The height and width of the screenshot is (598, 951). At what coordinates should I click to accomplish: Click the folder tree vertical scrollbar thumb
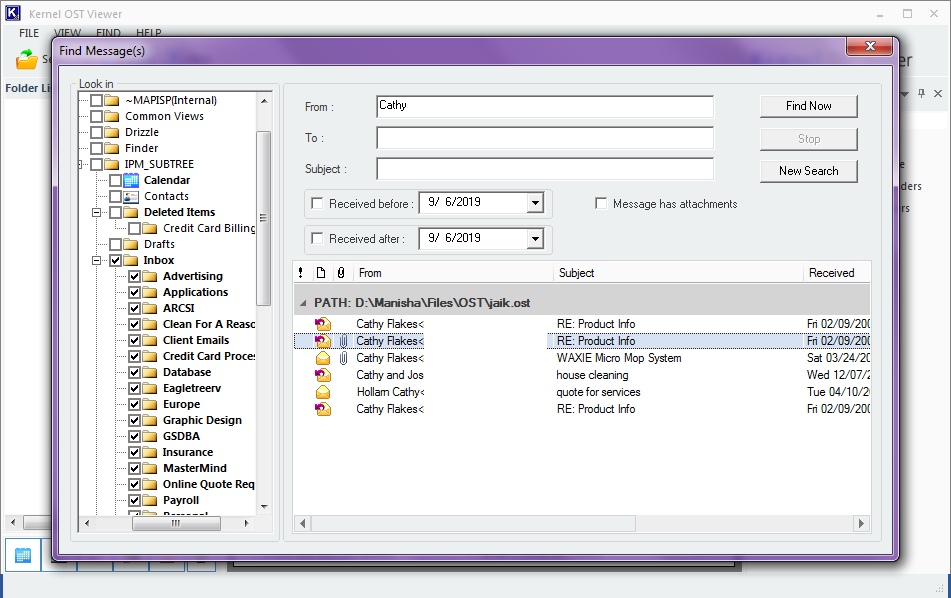264,218
